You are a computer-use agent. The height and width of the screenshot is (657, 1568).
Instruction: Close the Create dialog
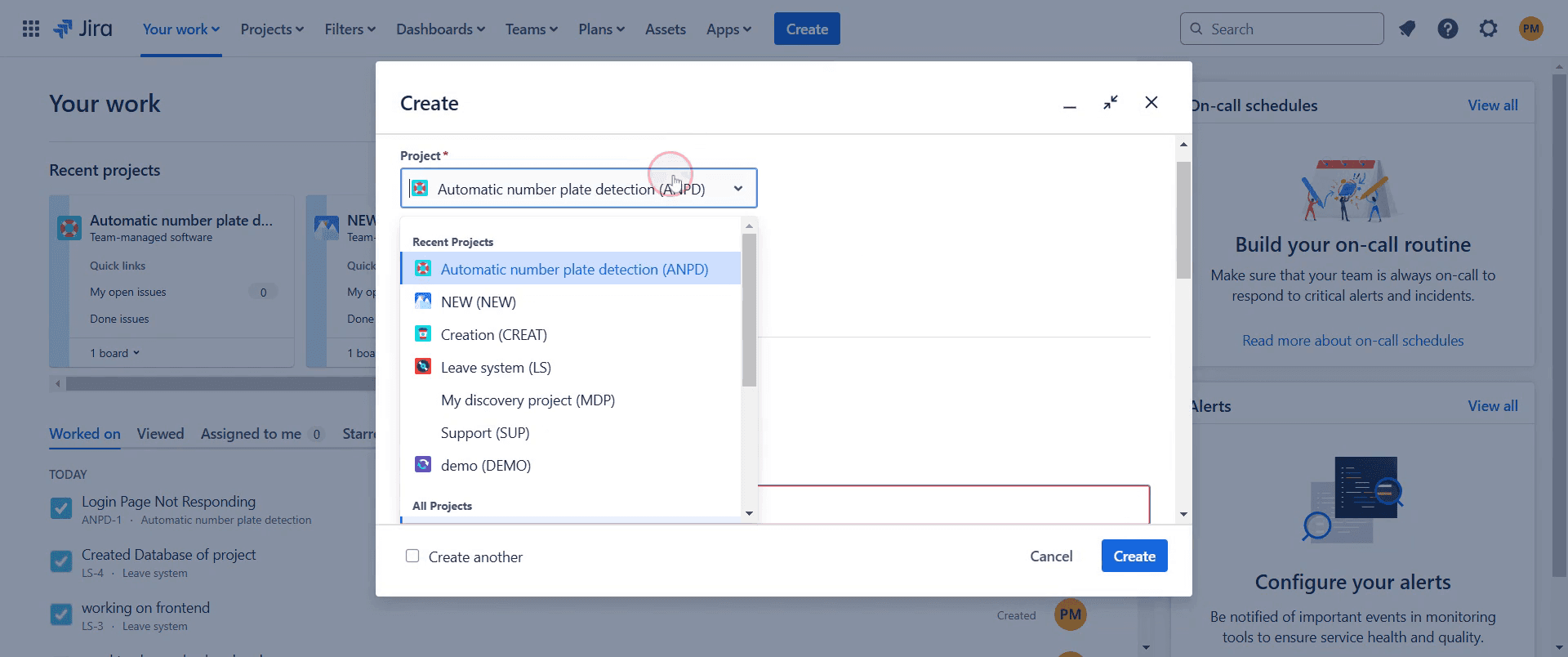[x=1151, y=103]
